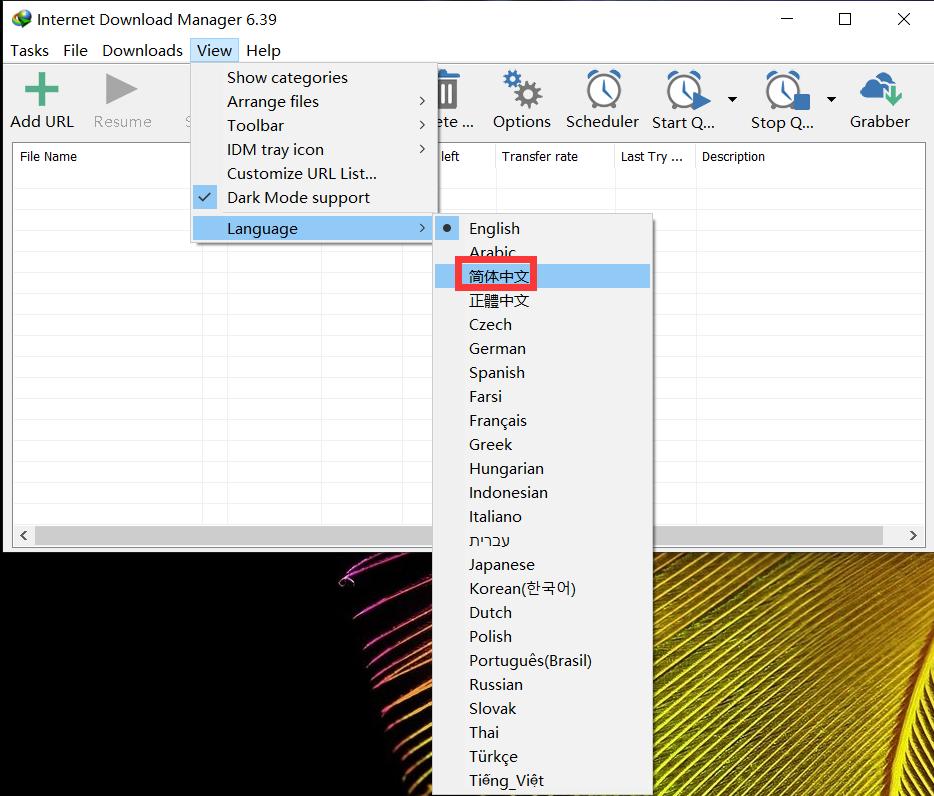Image resolution: width=934 pixels, height=796 pixels.
Task: Select Polish language
Action: [542, 636]
